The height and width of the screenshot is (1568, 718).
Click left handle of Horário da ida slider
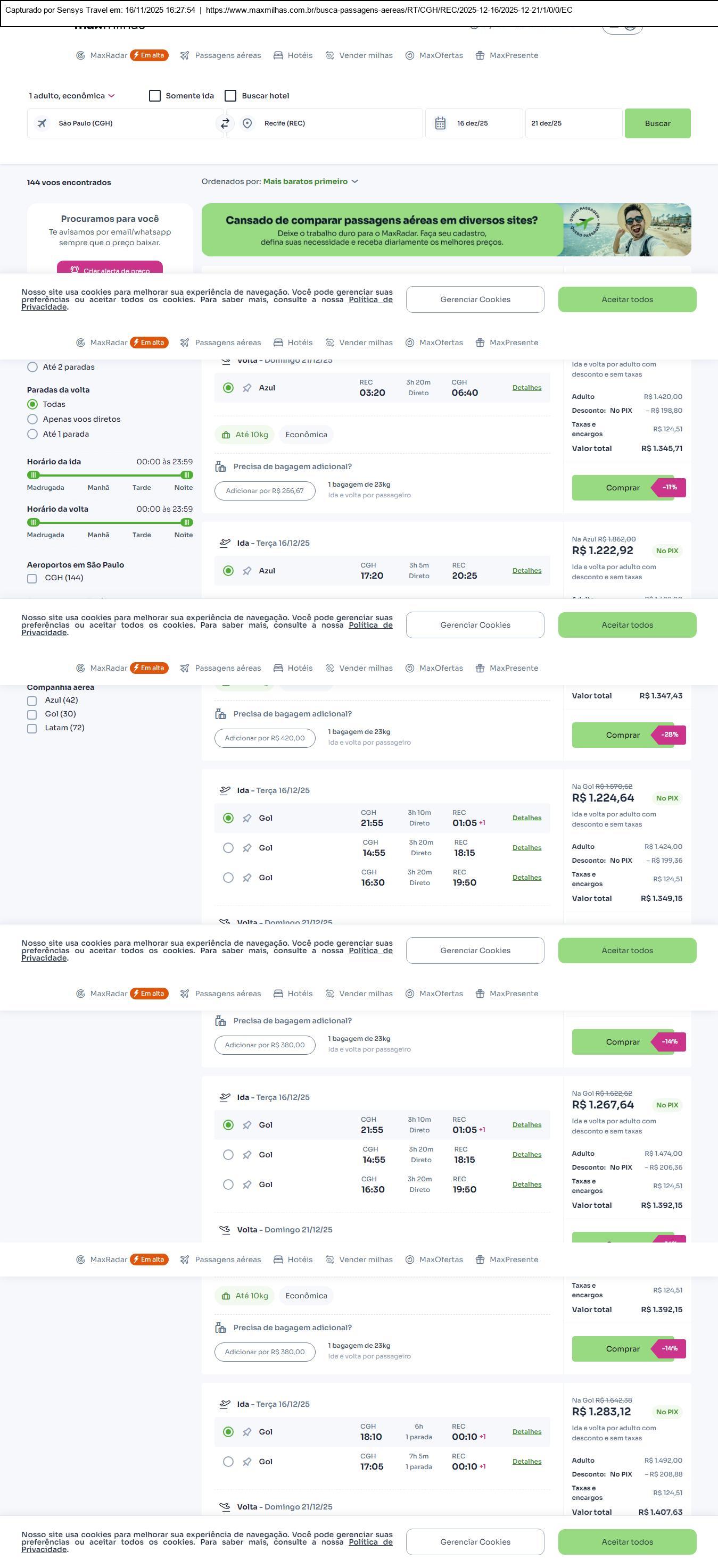(34, 476)
